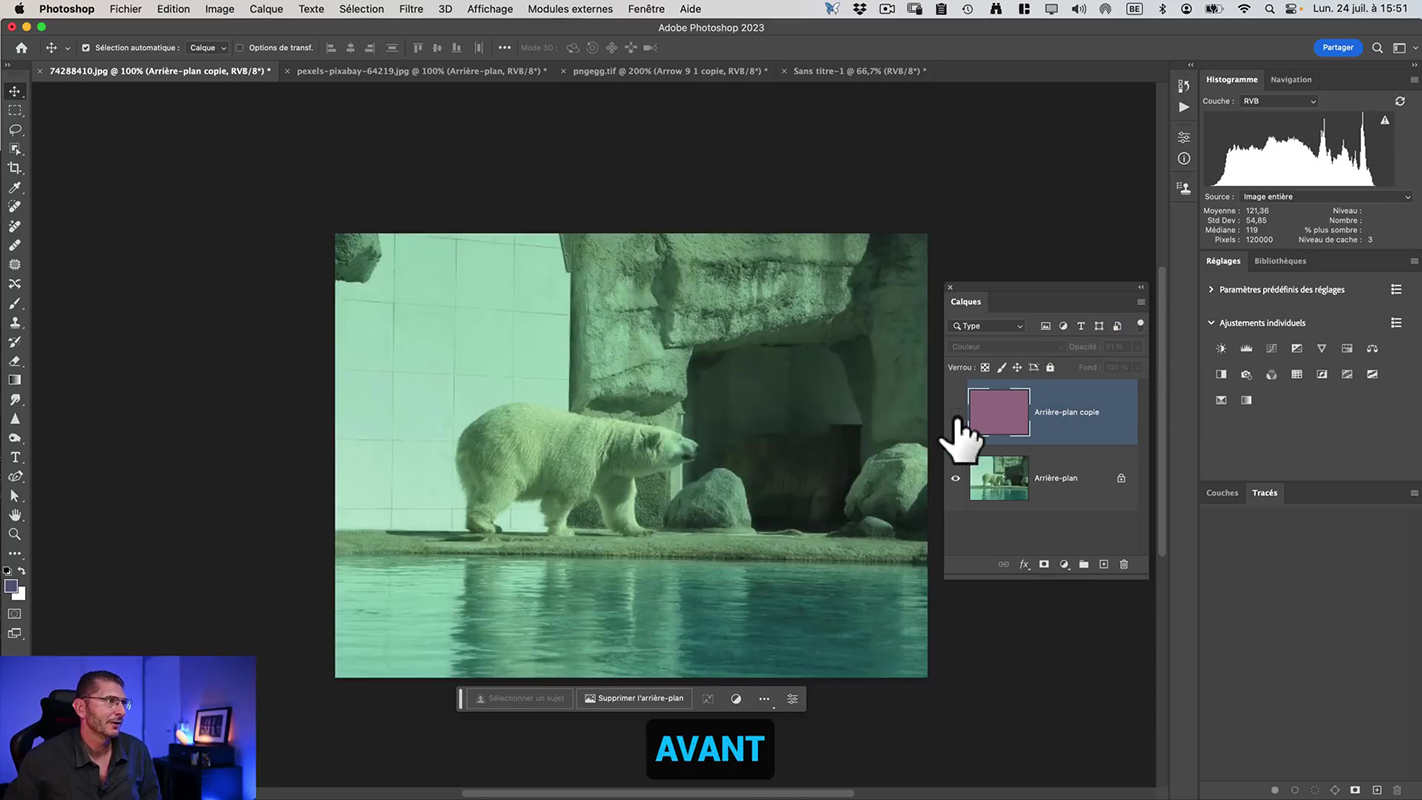Click the foreground color swatch
Image resolution: width=1422 pixels, height=800 pixels.
11,587
